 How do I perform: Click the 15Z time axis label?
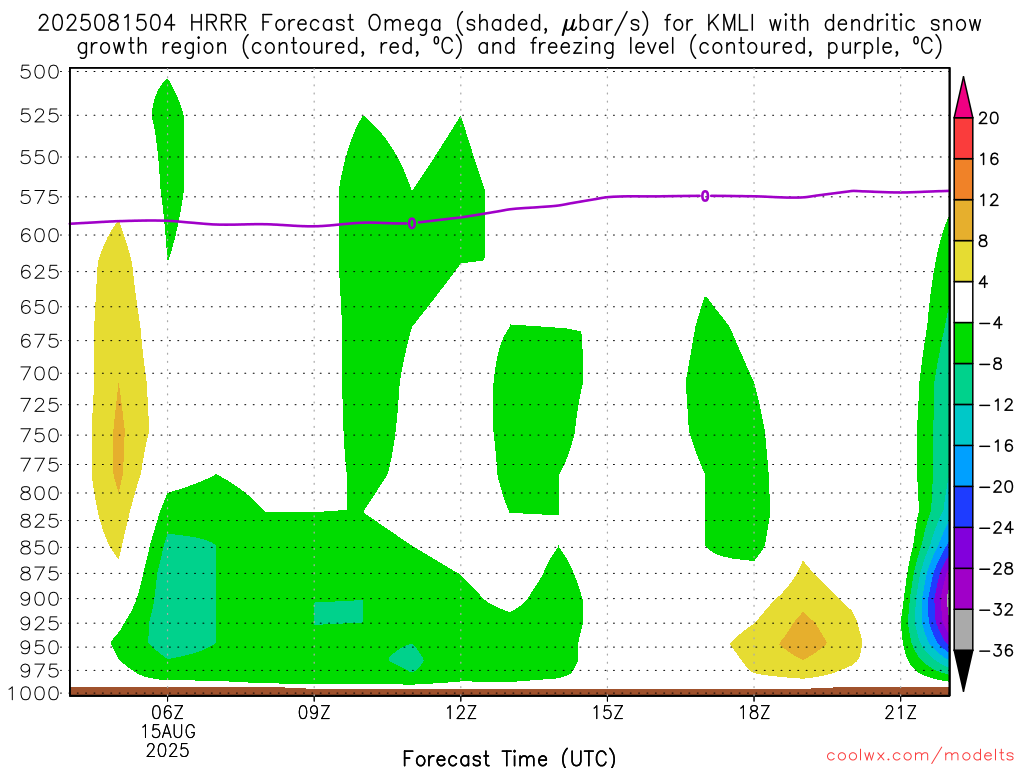point(607,712)
